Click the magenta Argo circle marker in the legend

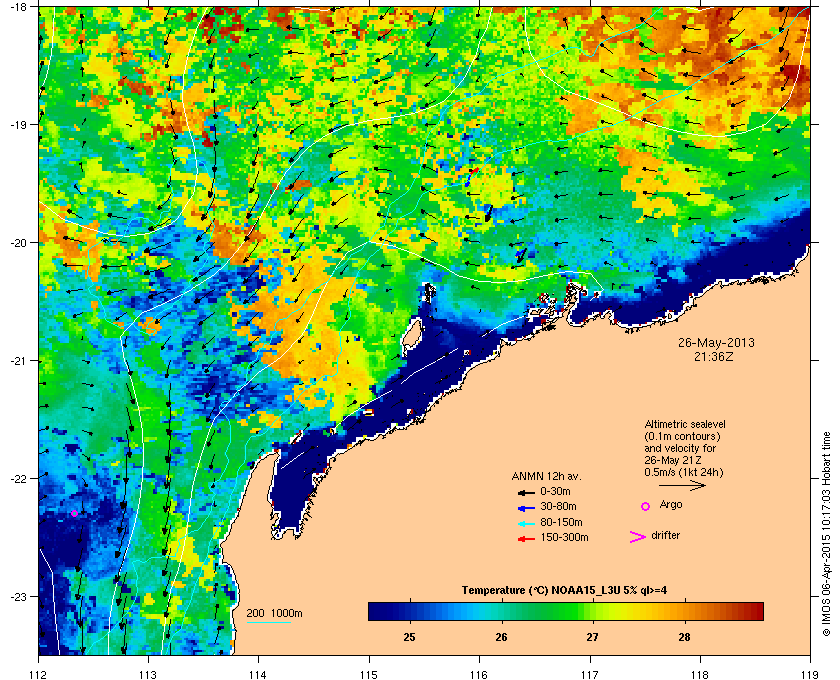click(x=646, y=506)
